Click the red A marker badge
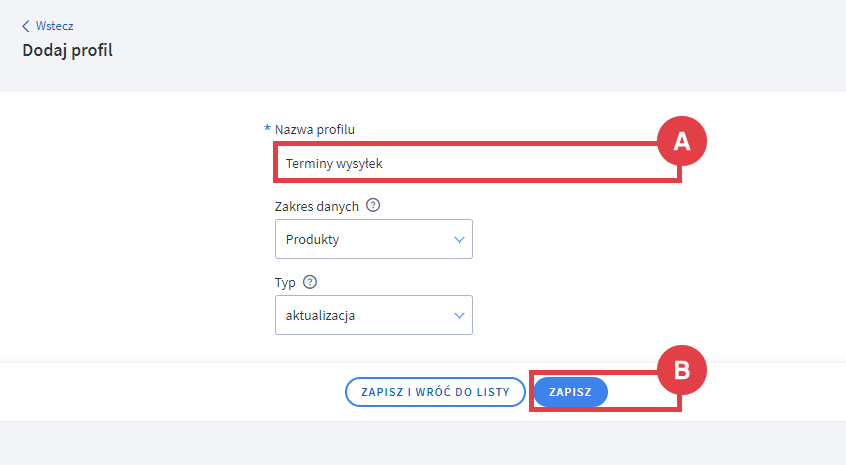The width and height of the screenshot is (846, 465). coord(681,143)
